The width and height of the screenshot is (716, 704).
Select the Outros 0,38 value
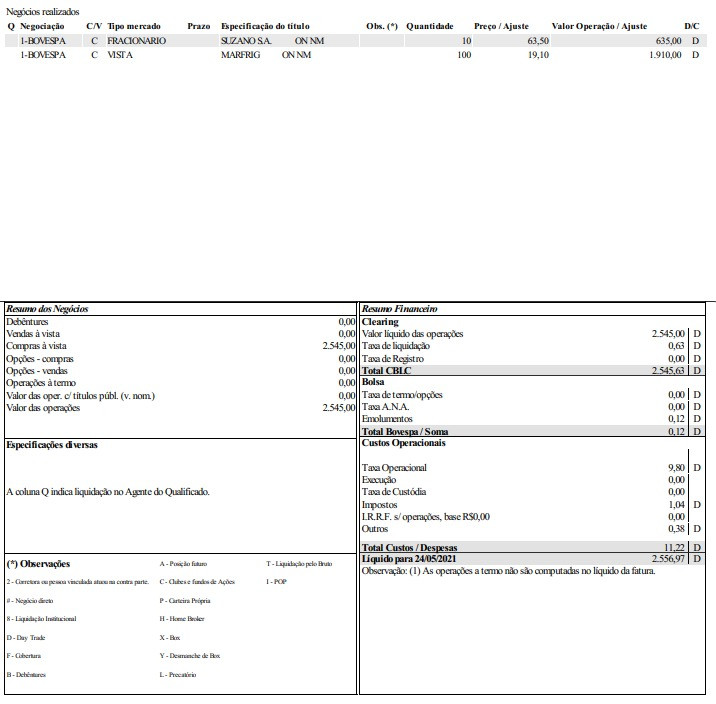(676, 529)
